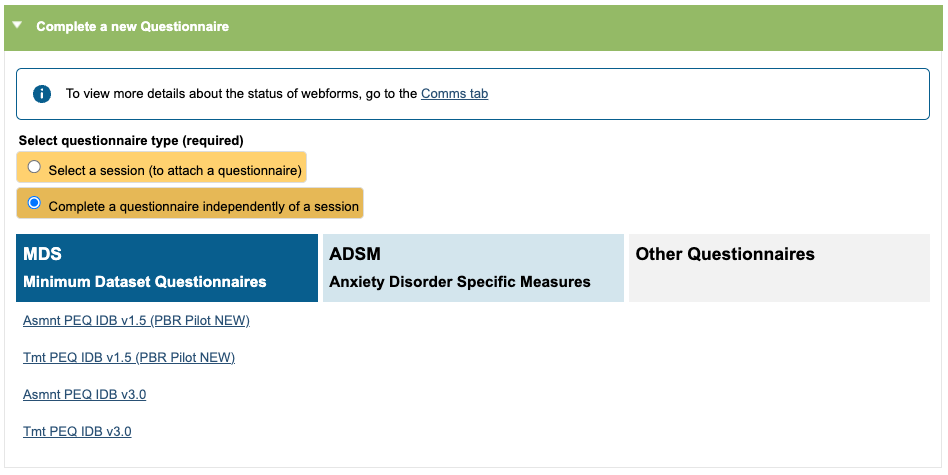Choose the 'independently of a session' radio button
Screen dimensions: 948x475
(x=34, y=203)
